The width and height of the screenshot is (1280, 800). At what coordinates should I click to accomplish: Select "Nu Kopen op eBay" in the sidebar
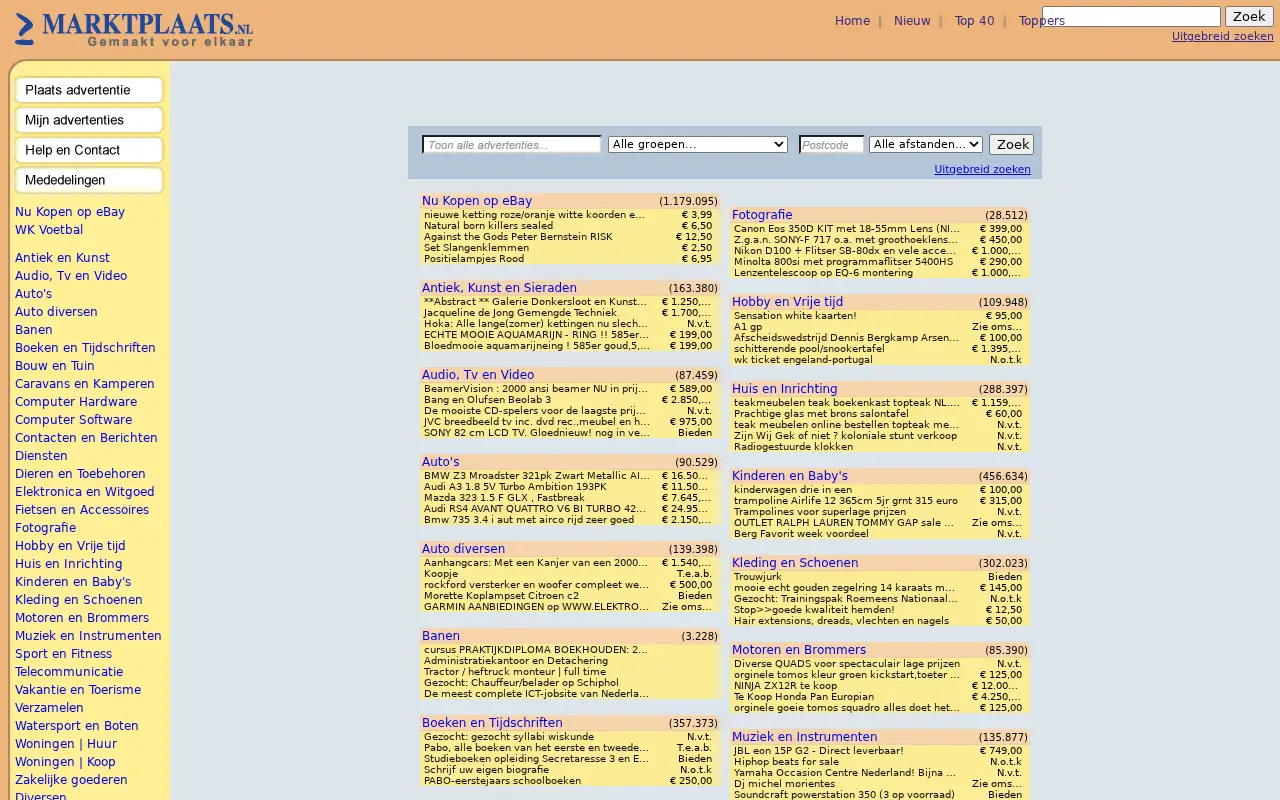tap(70, 212)
